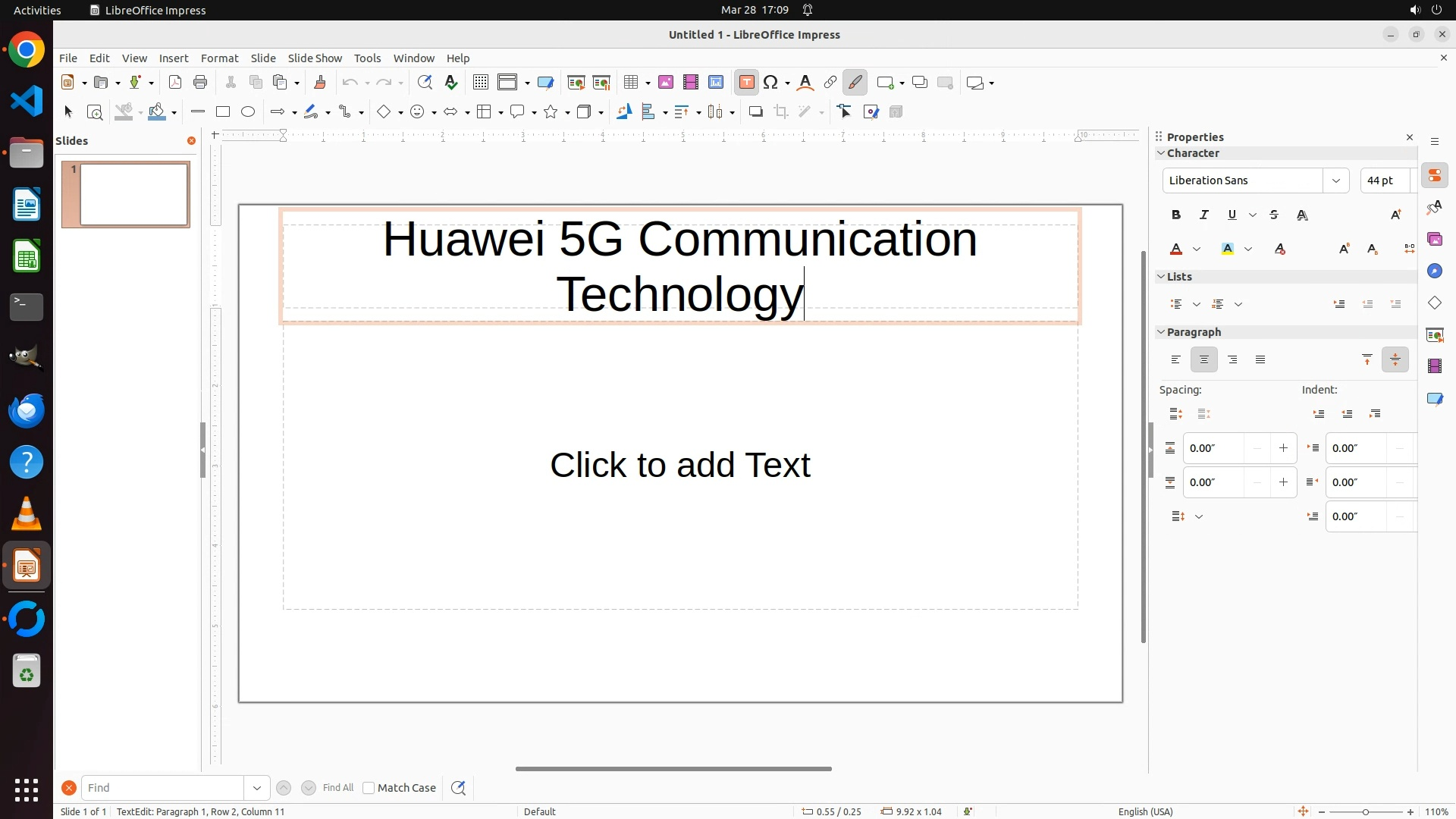
Task: Click the Display Grid icon
Action: 480,83
